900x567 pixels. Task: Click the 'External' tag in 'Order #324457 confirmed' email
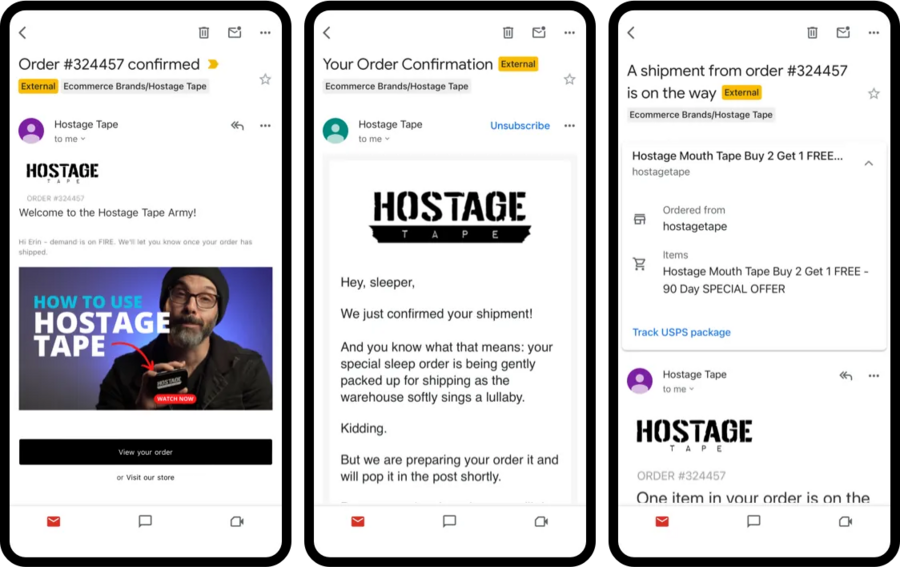tap(38, 86)
